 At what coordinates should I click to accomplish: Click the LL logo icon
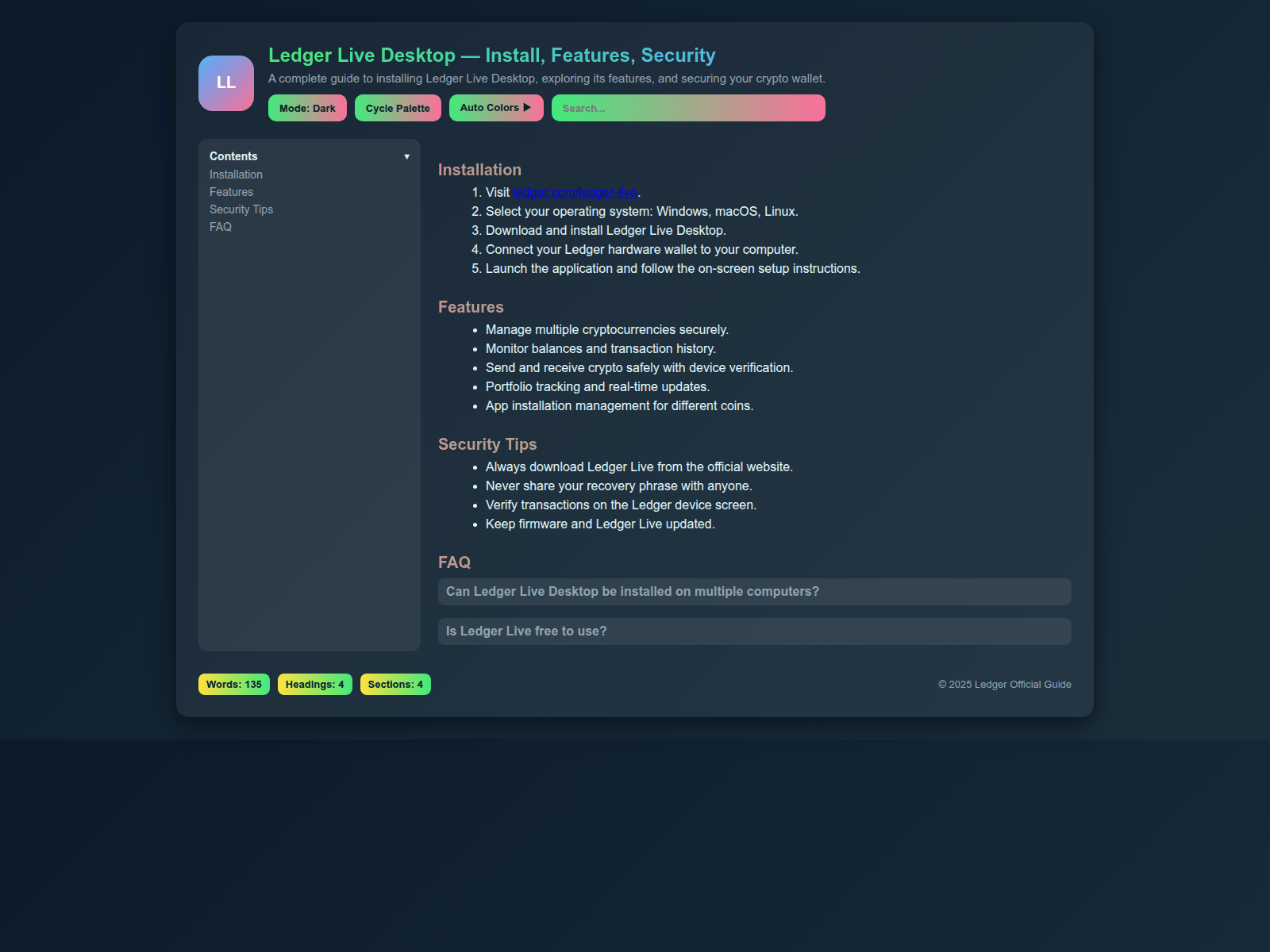click(226, 83)
